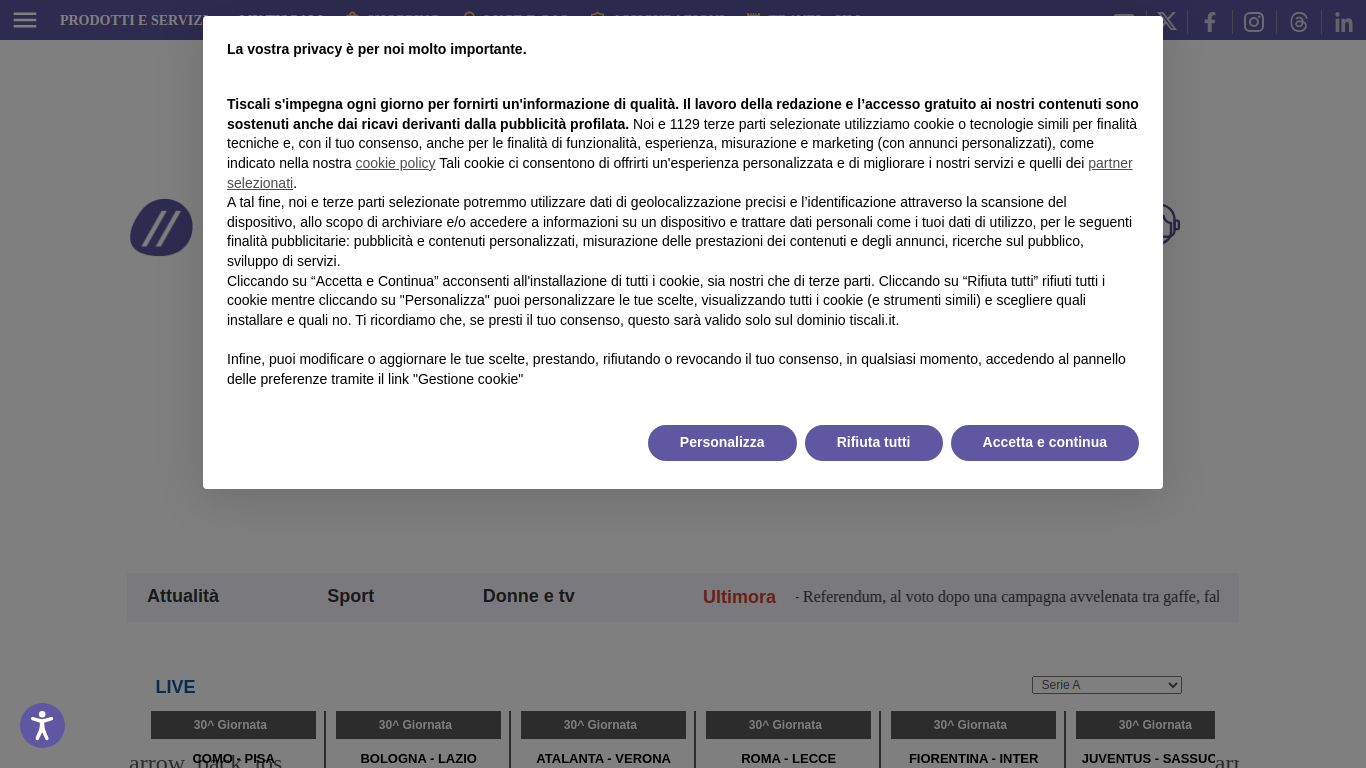The image size is (1366, 768).
Task: Open Tiscali's LinkedIn page icon
Action: (x=1344, y=22)
